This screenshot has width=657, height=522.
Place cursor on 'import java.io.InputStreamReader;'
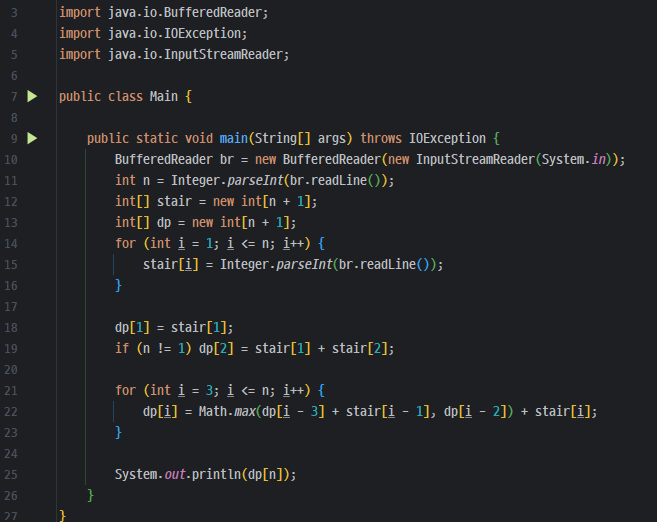[174, 54]
